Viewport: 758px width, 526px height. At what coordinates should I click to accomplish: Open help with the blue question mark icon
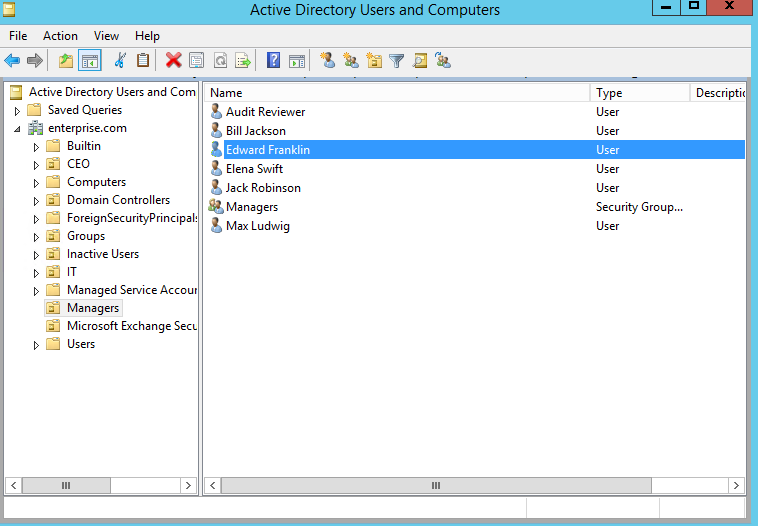(x=273, y=60)
